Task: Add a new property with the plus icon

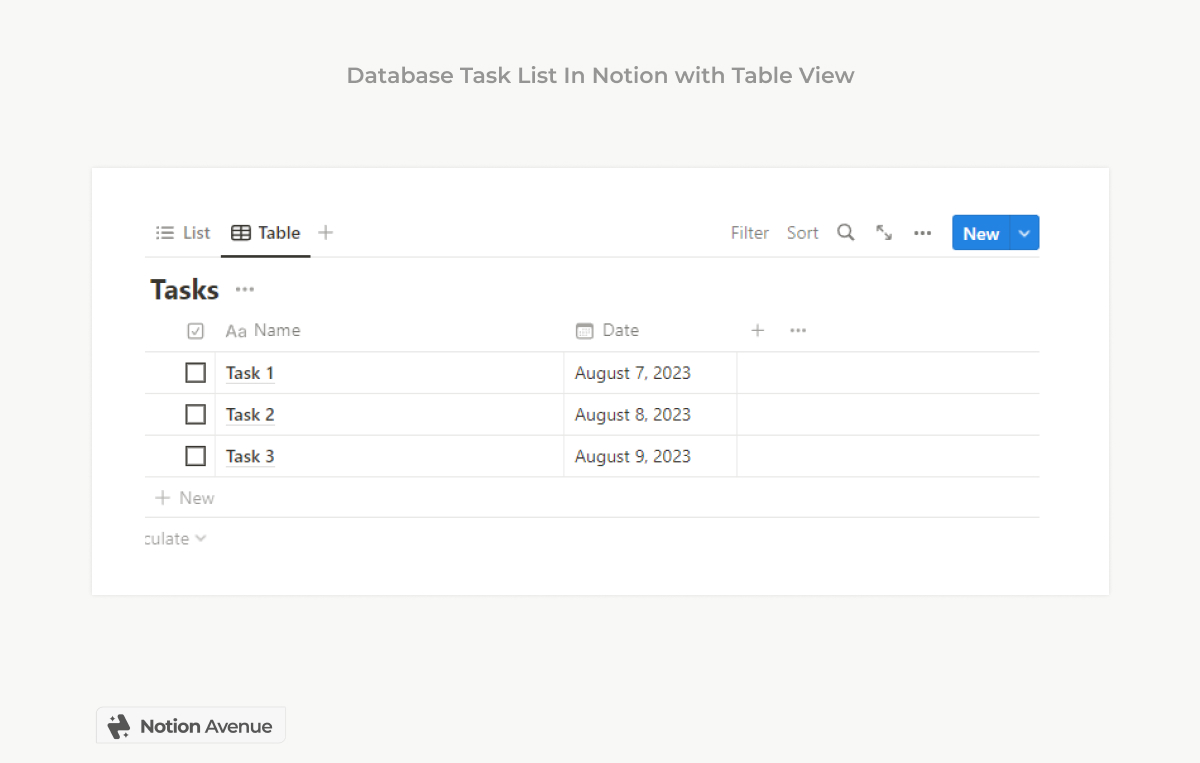Action: [x=757, y=330]
